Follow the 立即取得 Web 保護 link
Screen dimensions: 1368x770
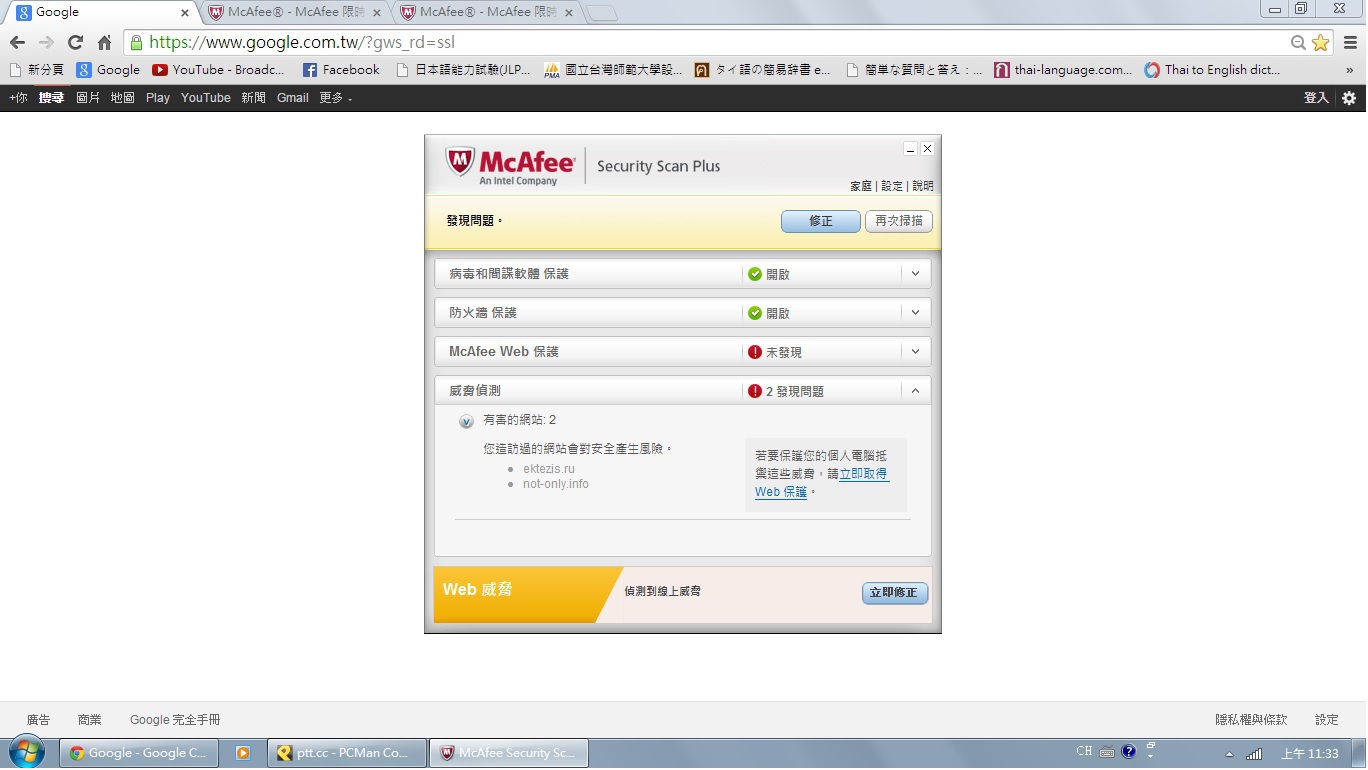[x=821, y=483]
